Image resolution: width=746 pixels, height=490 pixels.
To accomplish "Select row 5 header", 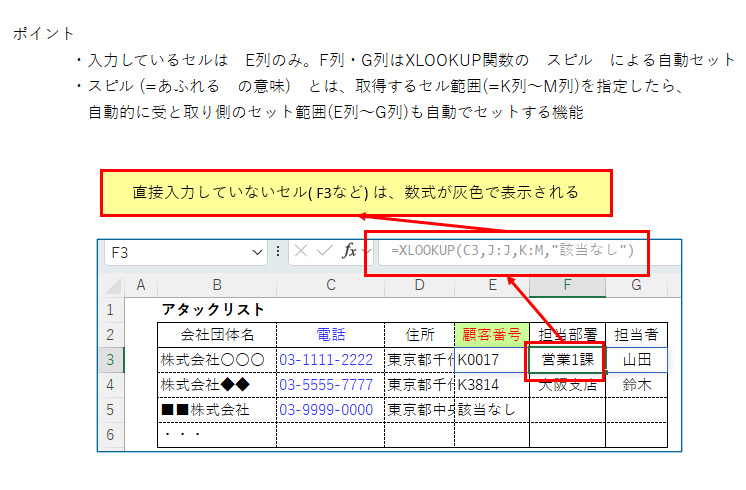I will coord(112,409).
